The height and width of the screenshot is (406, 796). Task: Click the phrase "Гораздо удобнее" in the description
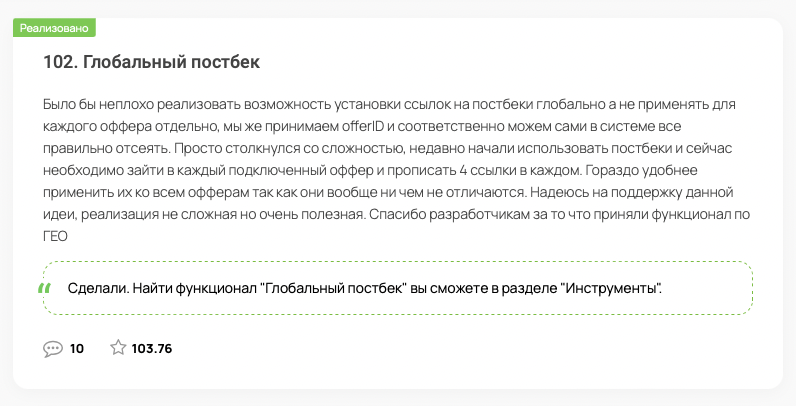pos(641,171)
